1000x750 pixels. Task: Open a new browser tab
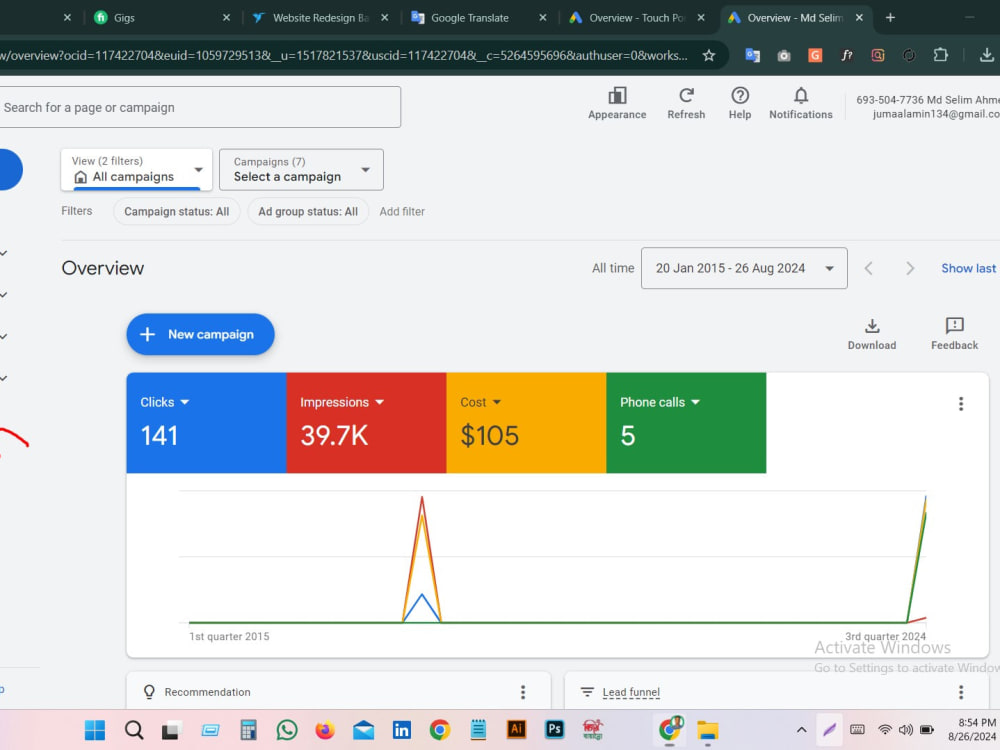click(890, 18)
